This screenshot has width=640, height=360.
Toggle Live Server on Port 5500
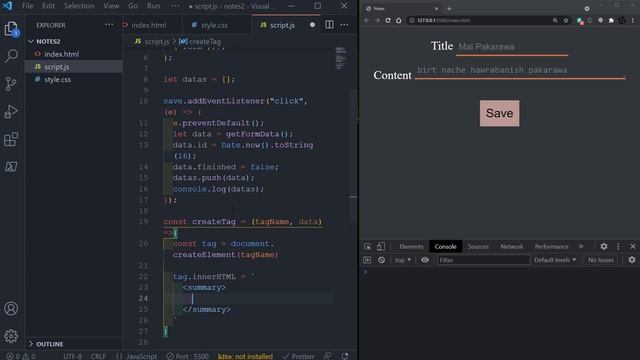187,356
